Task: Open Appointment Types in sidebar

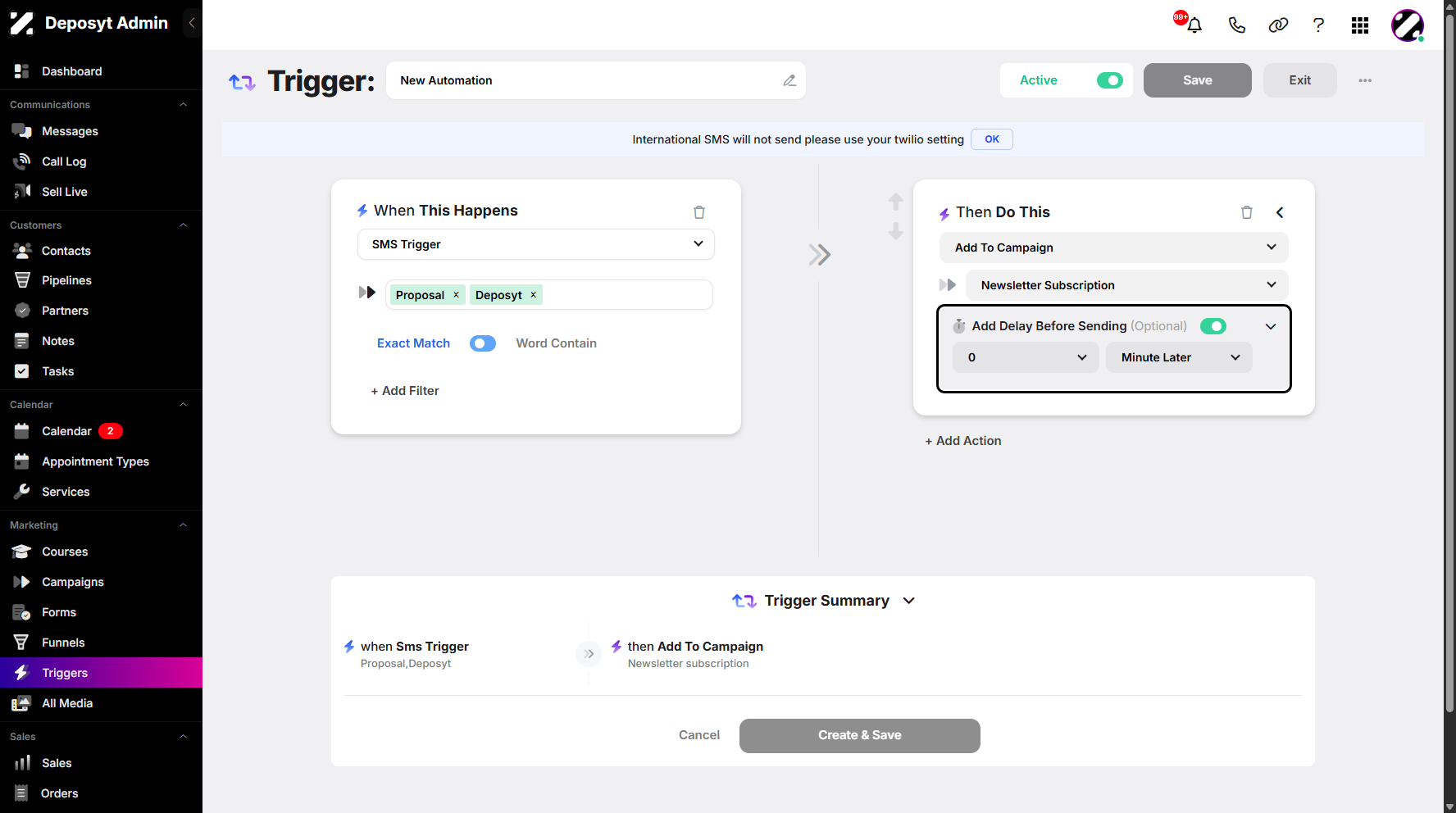Action: pos(101,461)
